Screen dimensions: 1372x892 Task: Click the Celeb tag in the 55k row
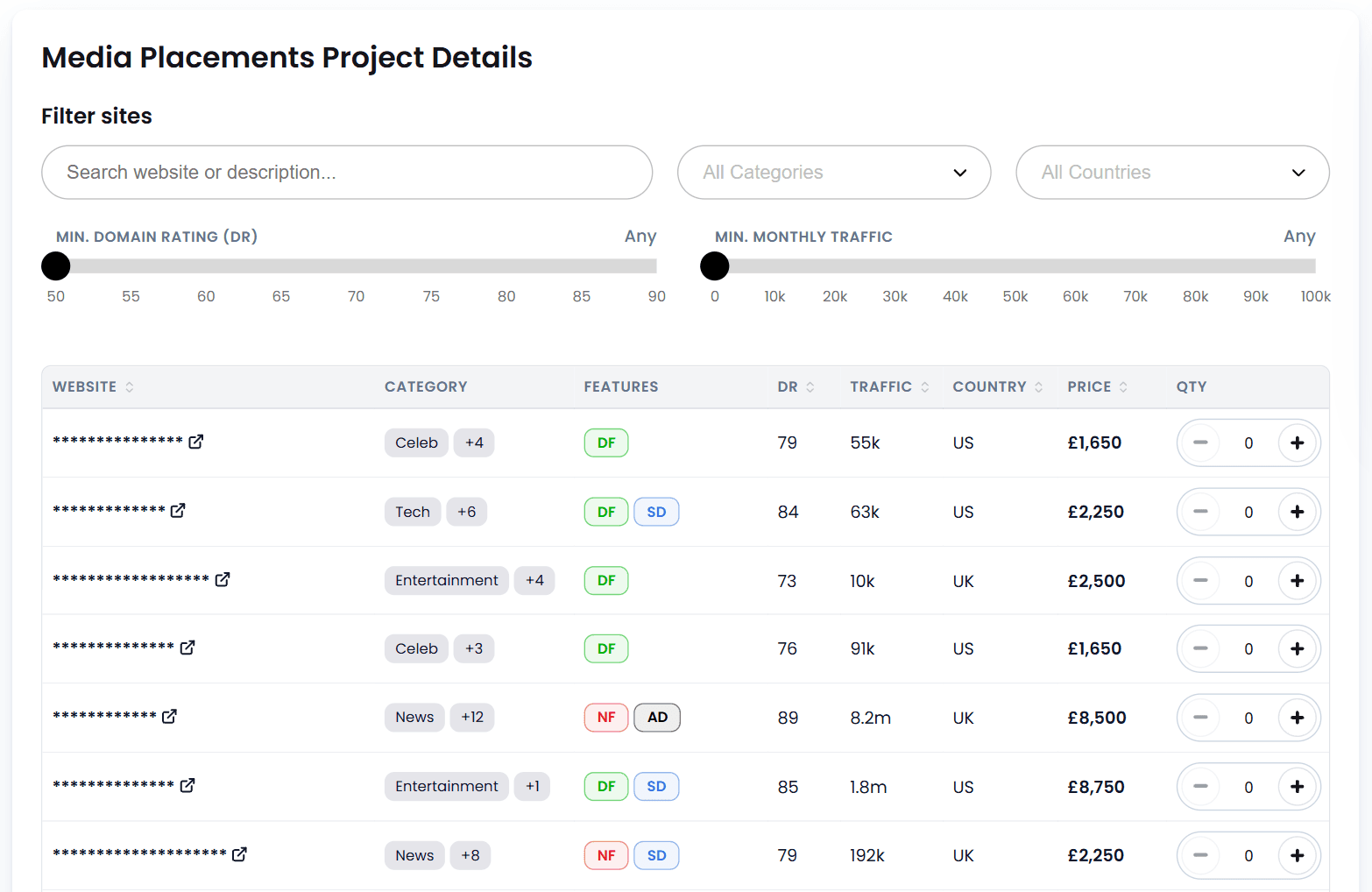click(x=416, y=442)
